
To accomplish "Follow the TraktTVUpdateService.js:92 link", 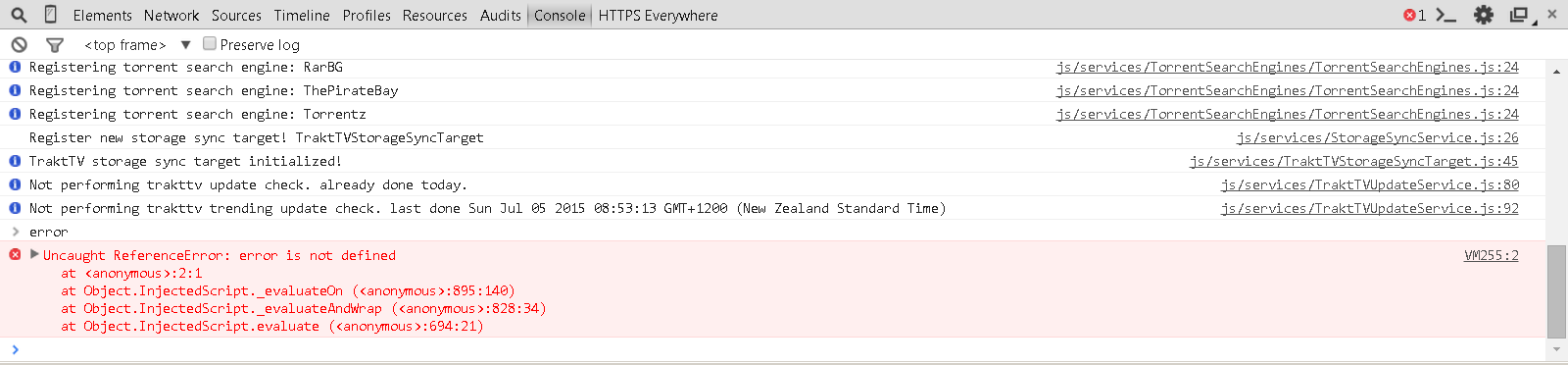I will 1369,208.
